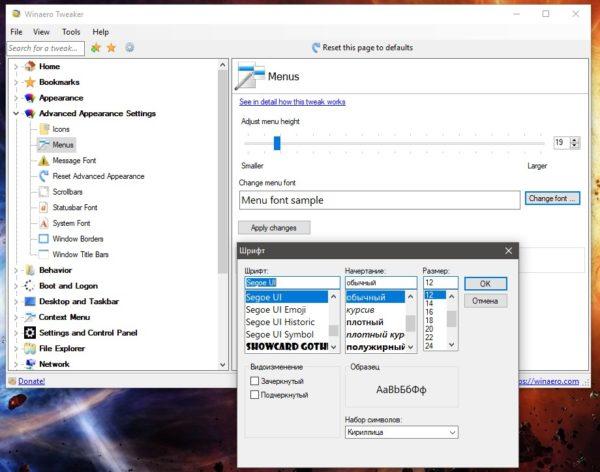This screenshot has width=600, height=472.
Task: Expand the Behavior tree node
Action: click(x=16, y=270)
